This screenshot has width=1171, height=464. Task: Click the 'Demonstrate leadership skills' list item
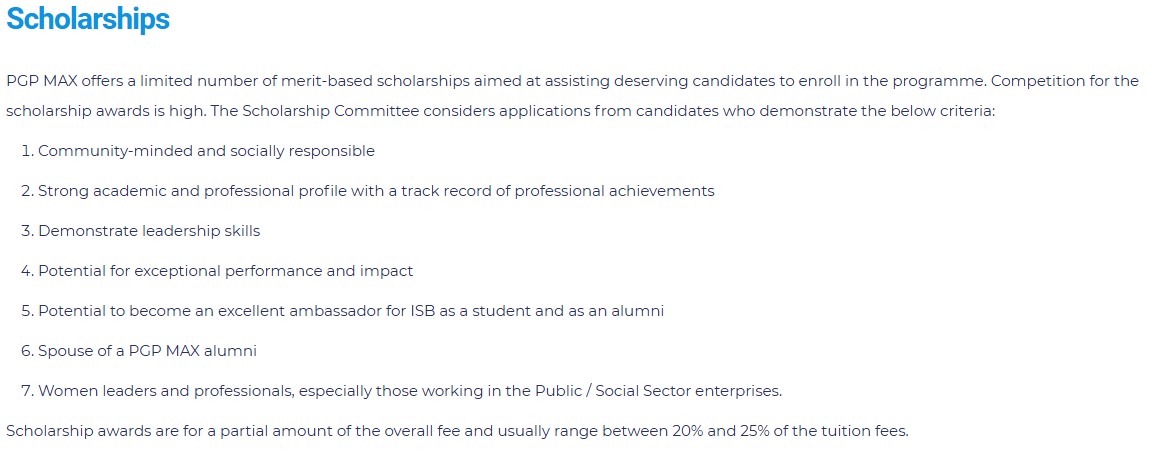pyautogui.click(x=149, y=231)
